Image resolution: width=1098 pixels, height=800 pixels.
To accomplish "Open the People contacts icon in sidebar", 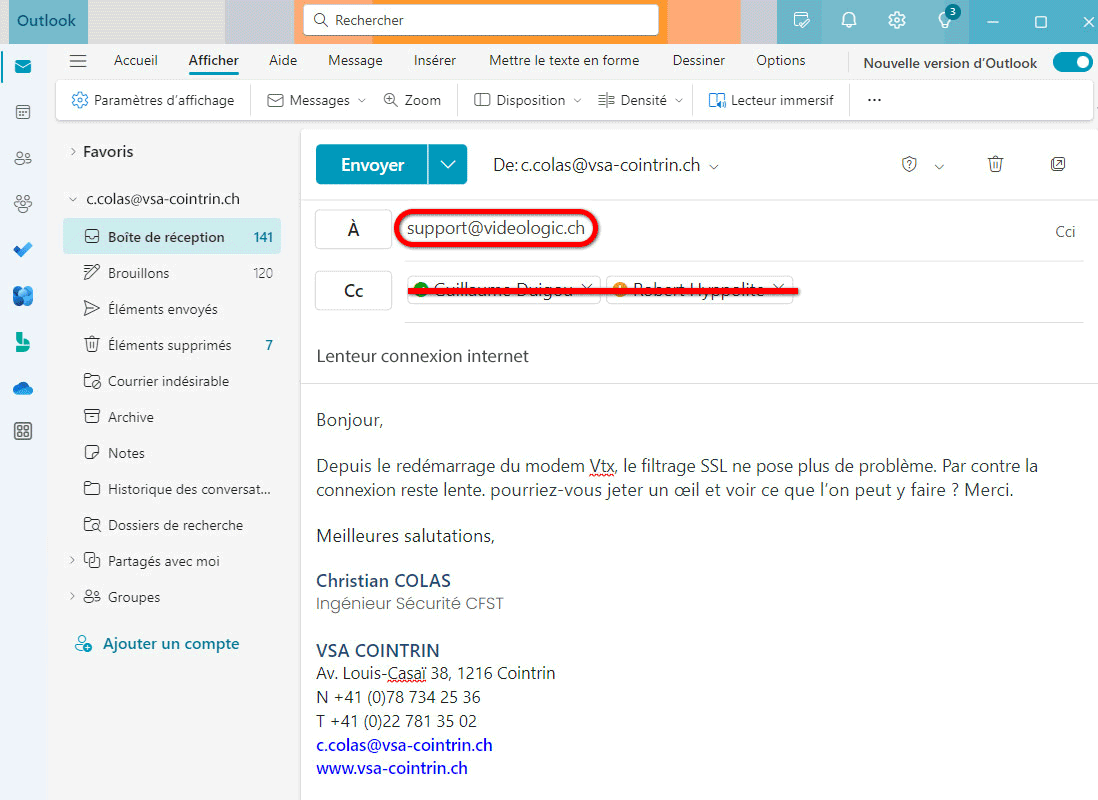I will click(23, 158).
